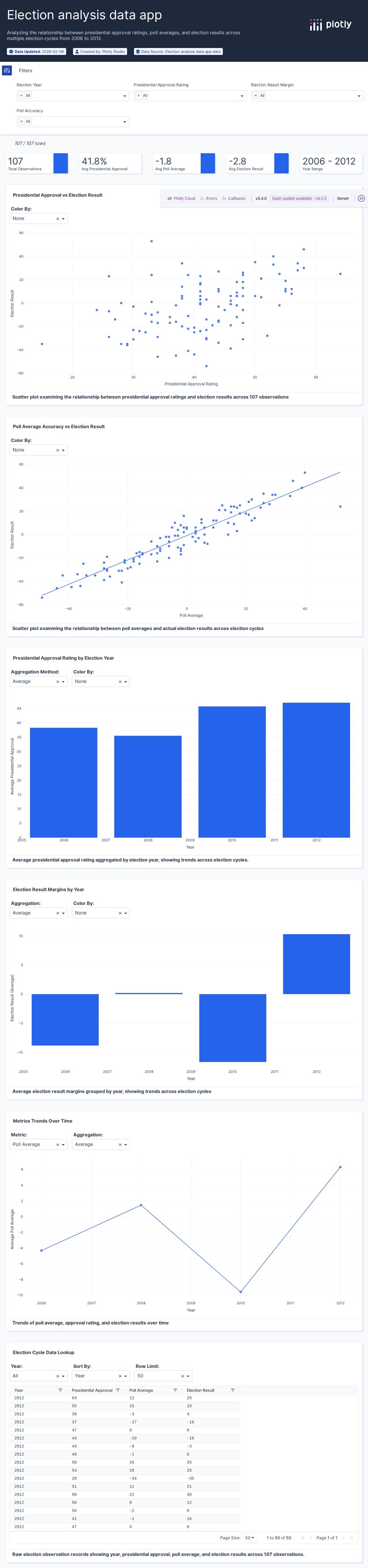Open filter menu on Poll Average column
Screen dimensions: 368x1568
click(x=175, y=1390)
